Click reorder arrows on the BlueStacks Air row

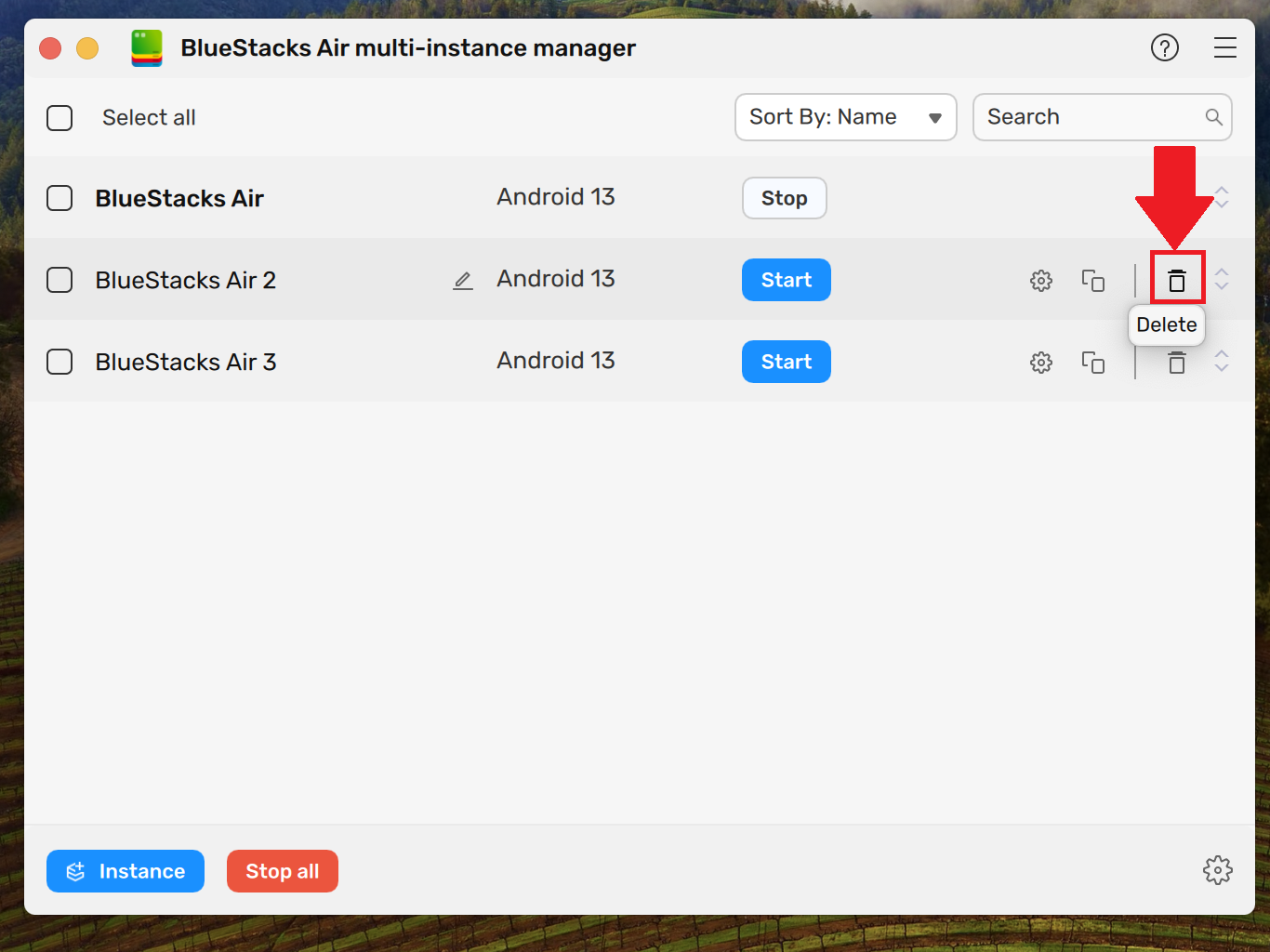pos(1222,197)
